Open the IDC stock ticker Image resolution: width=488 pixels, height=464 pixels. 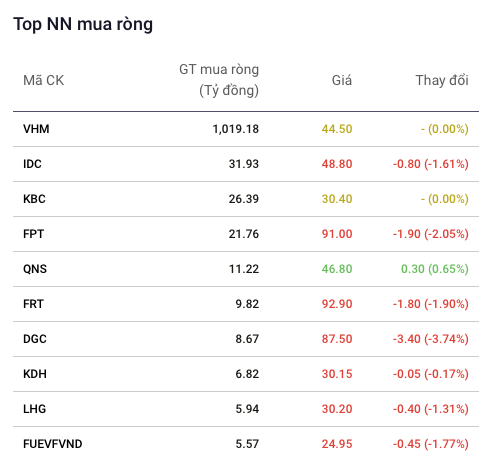32,164
